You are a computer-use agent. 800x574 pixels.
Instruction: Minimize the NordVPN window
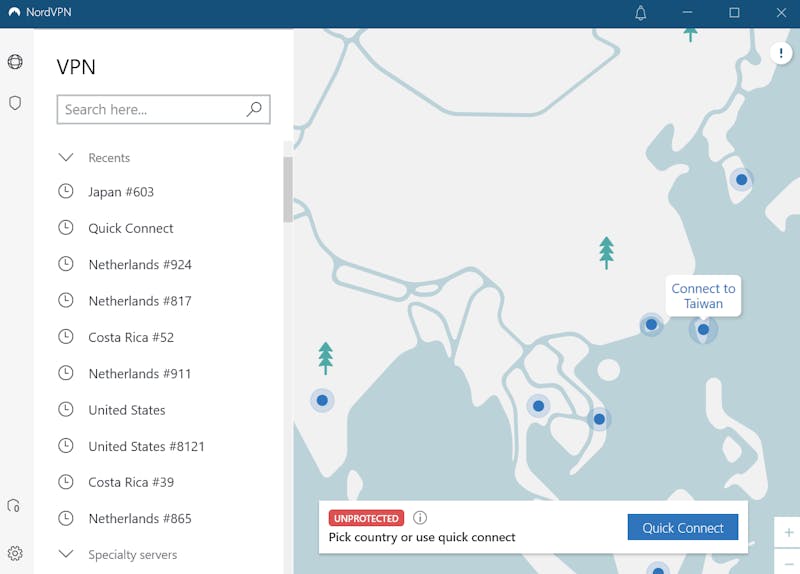tap(687, 12)
